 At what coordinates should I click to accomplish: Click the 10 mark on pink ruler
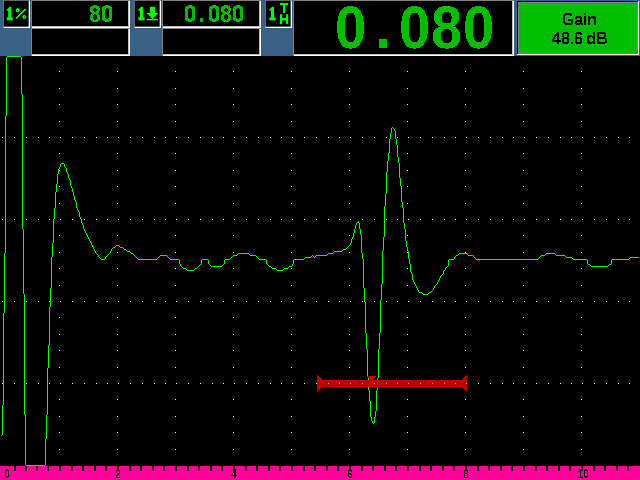pos(582,473)
